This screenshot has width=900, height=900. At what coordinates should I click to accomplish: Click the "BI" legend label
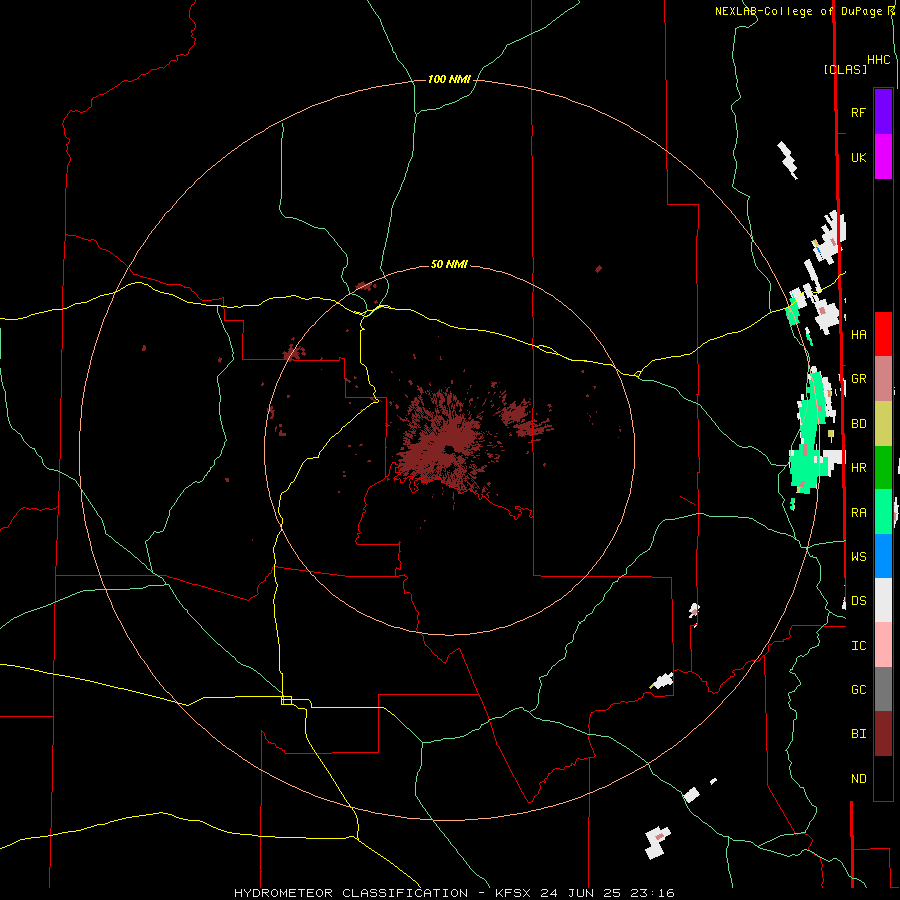pos(858,734)
